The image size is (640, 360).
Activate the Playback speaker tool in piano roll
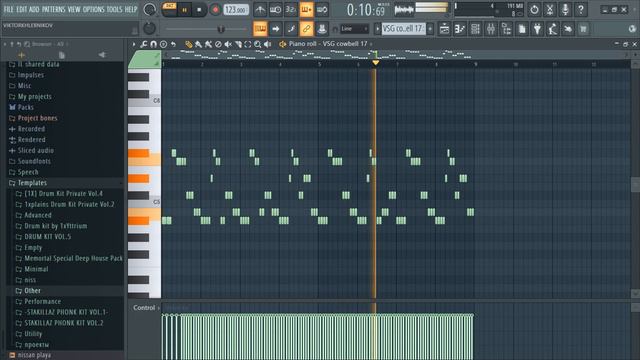point(267,44)
